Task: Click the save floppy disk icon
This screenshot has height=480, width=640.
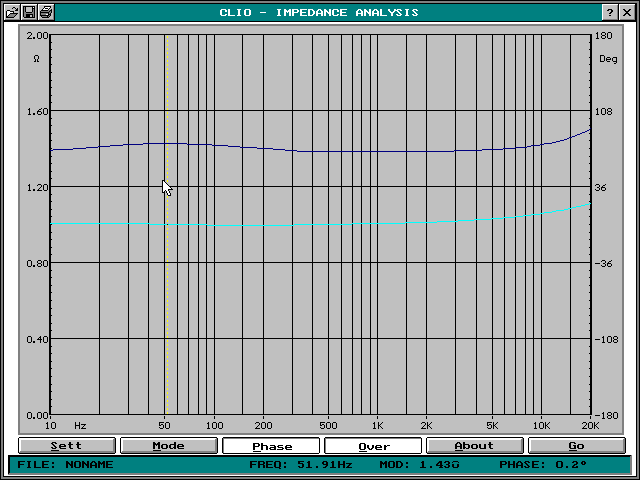Action: point(29,12)
